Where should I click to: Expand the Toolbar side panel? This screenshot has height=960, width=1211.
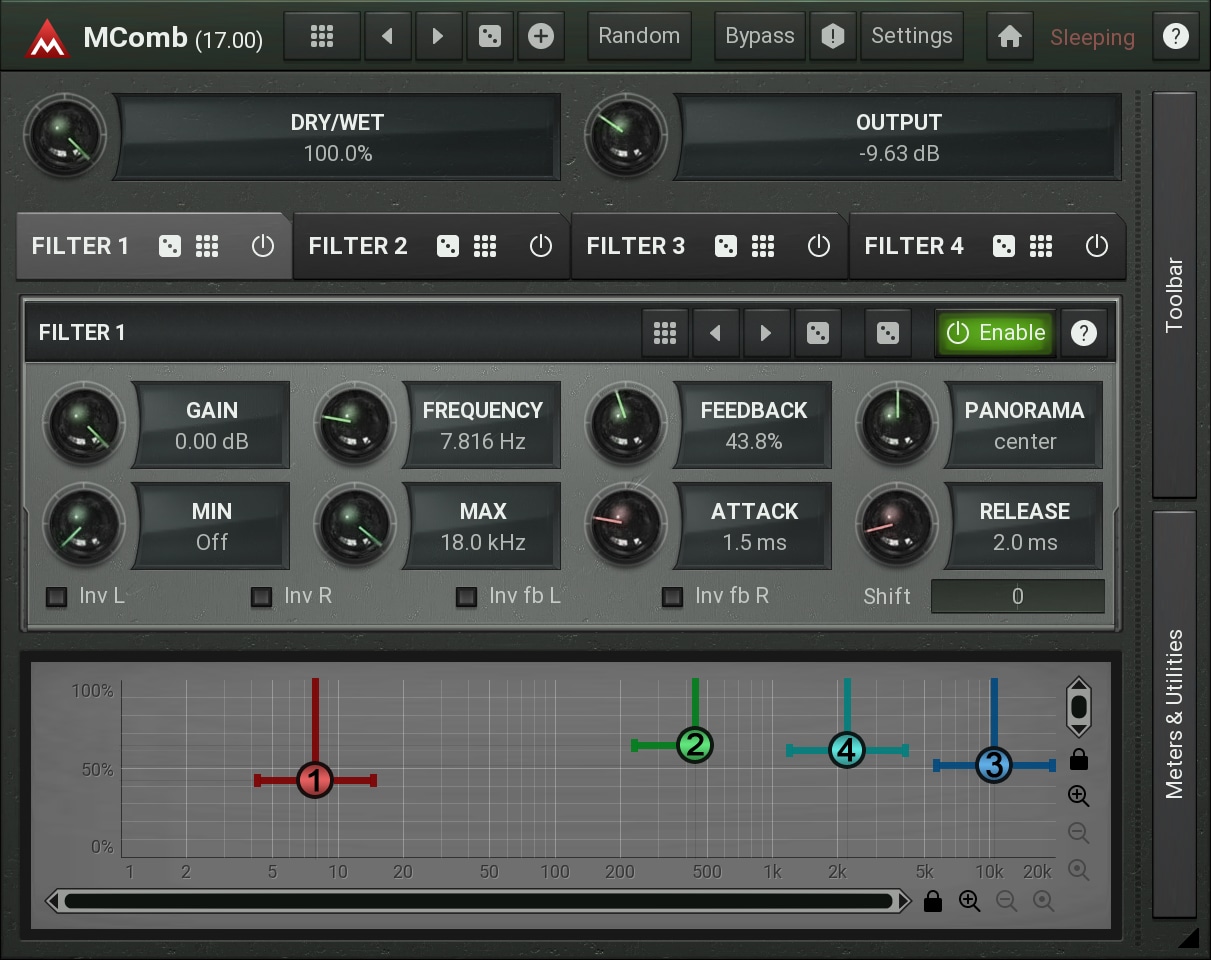pos(1174,295)
